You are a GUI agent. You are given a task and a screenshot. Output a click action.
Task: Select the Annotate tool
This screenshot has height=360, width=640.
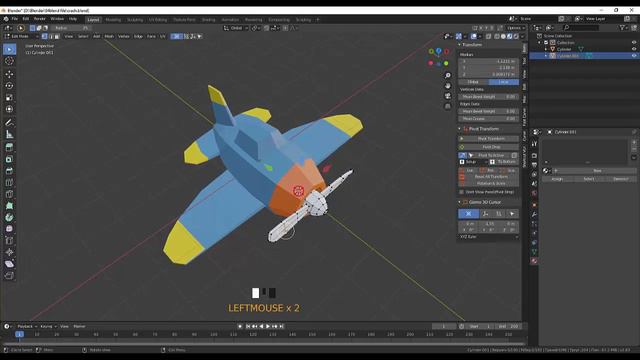(9, 122)
